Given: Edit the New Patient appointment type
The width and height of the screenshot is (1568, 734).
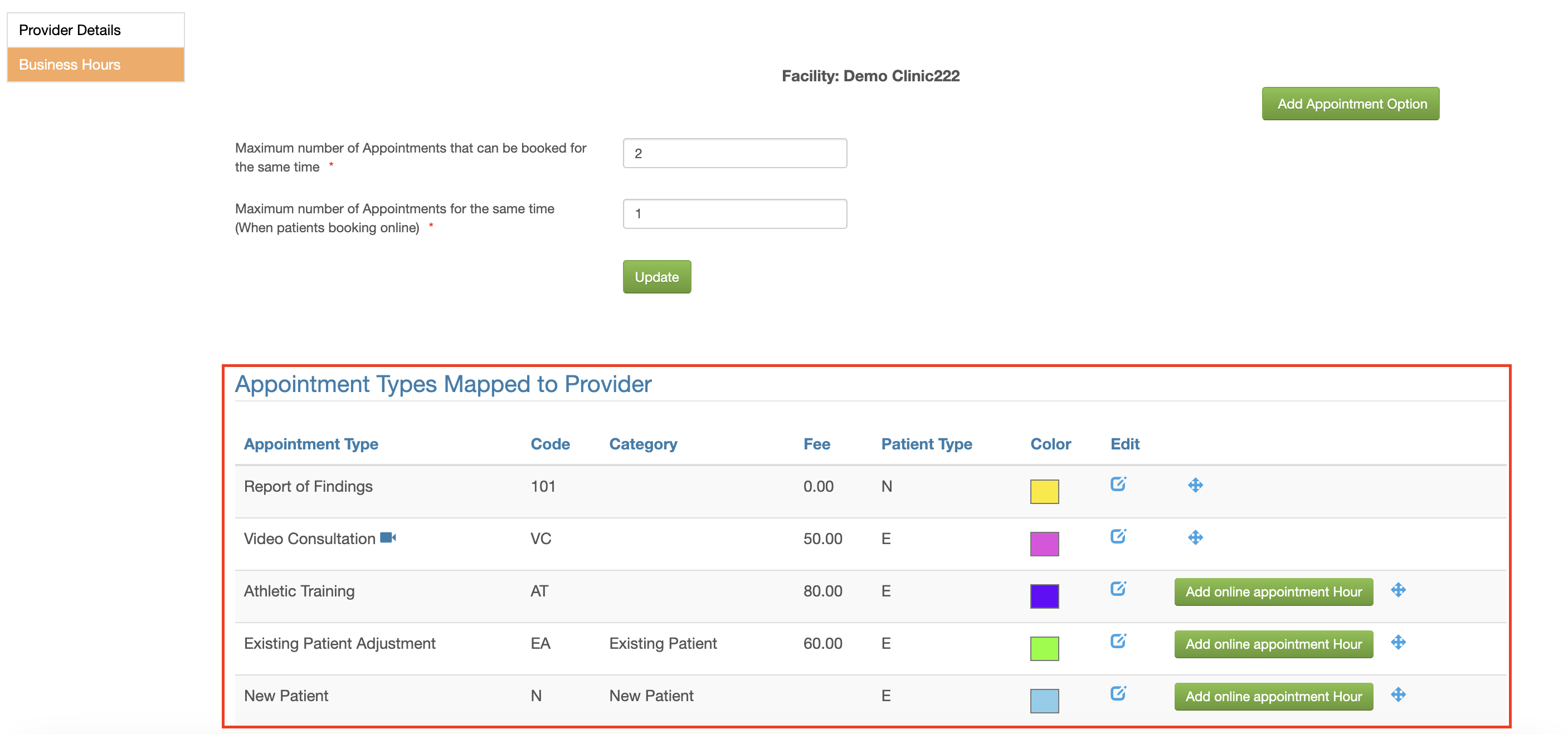Looking at the screenshot, I should pos(1118,693).
